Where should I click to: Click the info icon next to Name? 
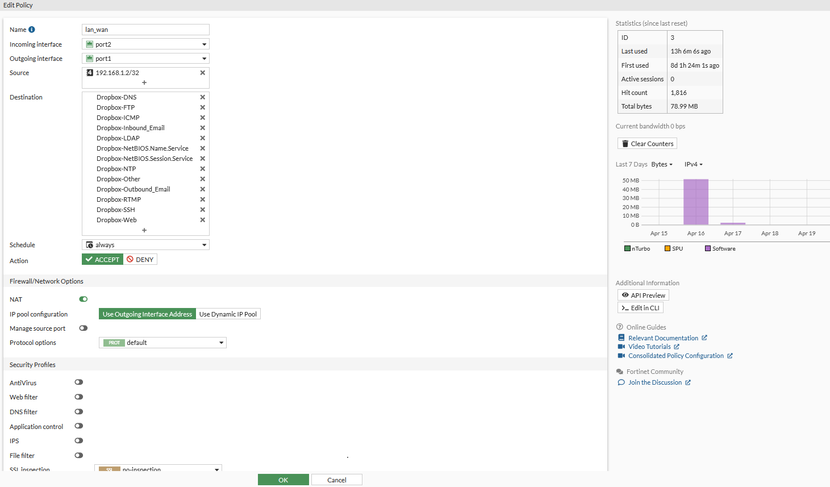[x=32, y=30]
